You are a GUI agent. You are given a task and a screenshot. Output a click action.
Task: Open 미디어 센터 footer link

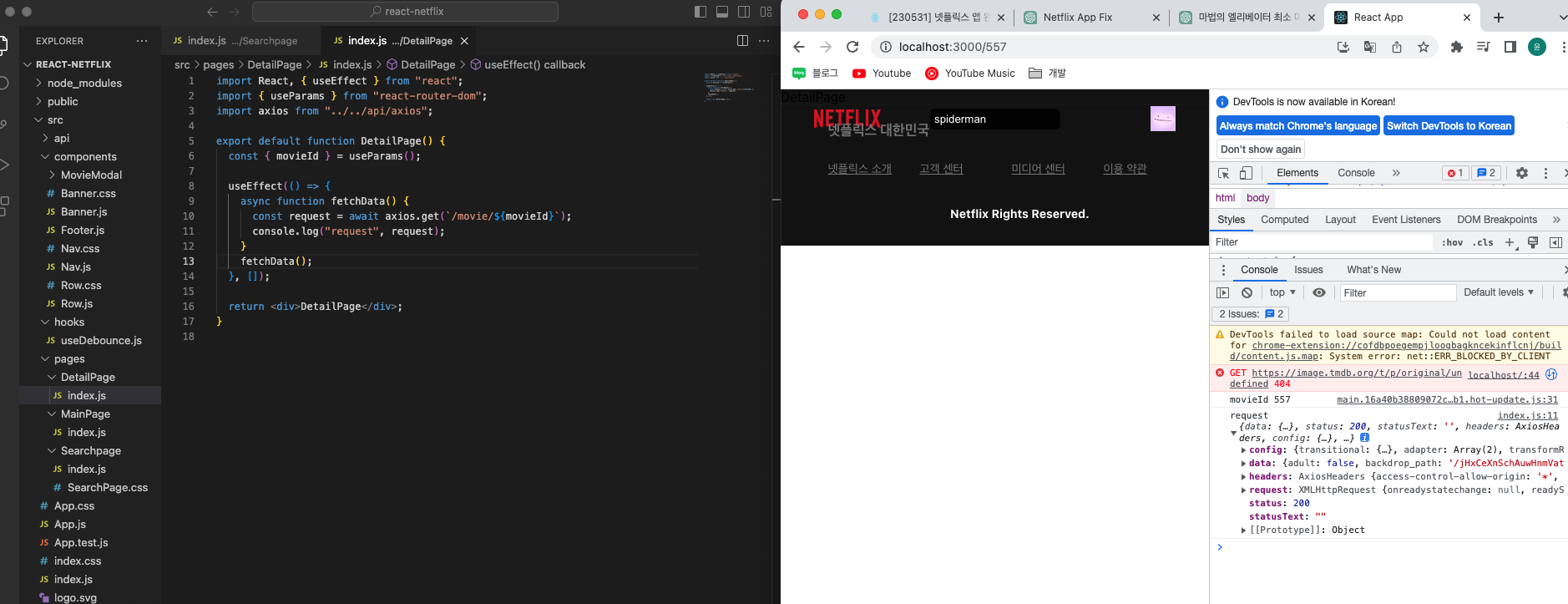tap(1038, 169)
